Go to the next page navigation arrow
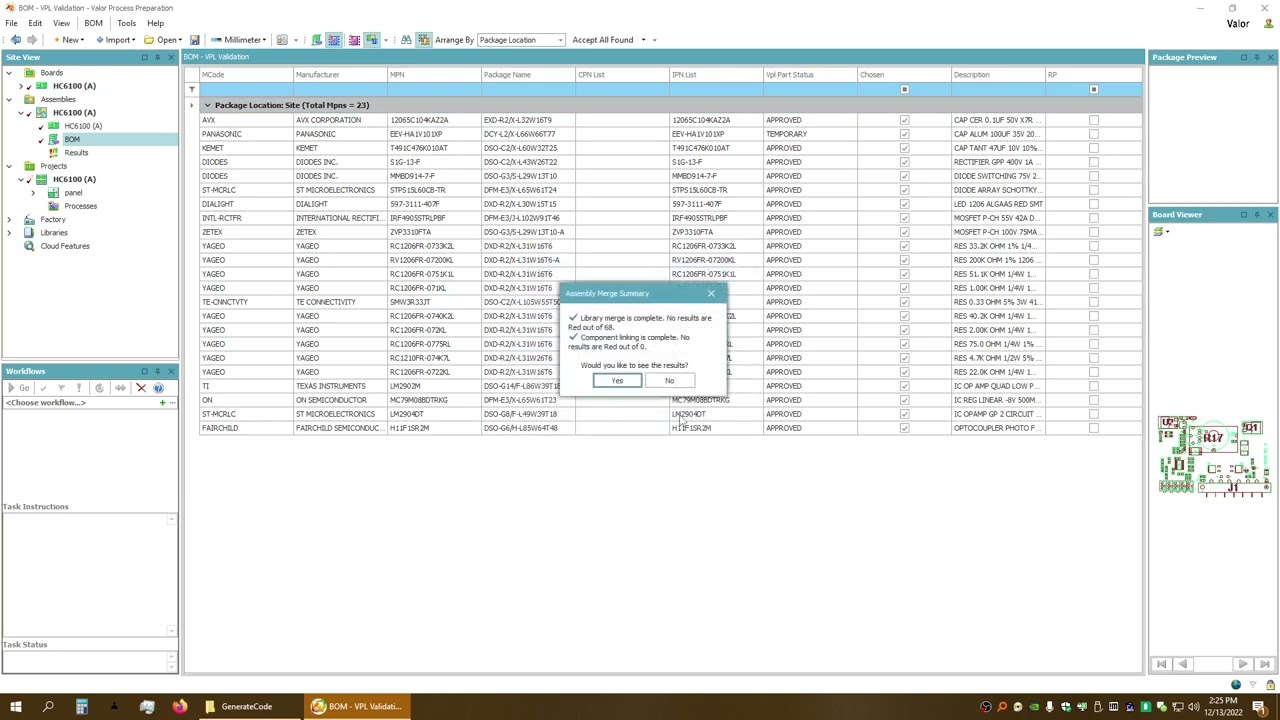This screenshot has width=1280, height=720. tap(1242, 664)
